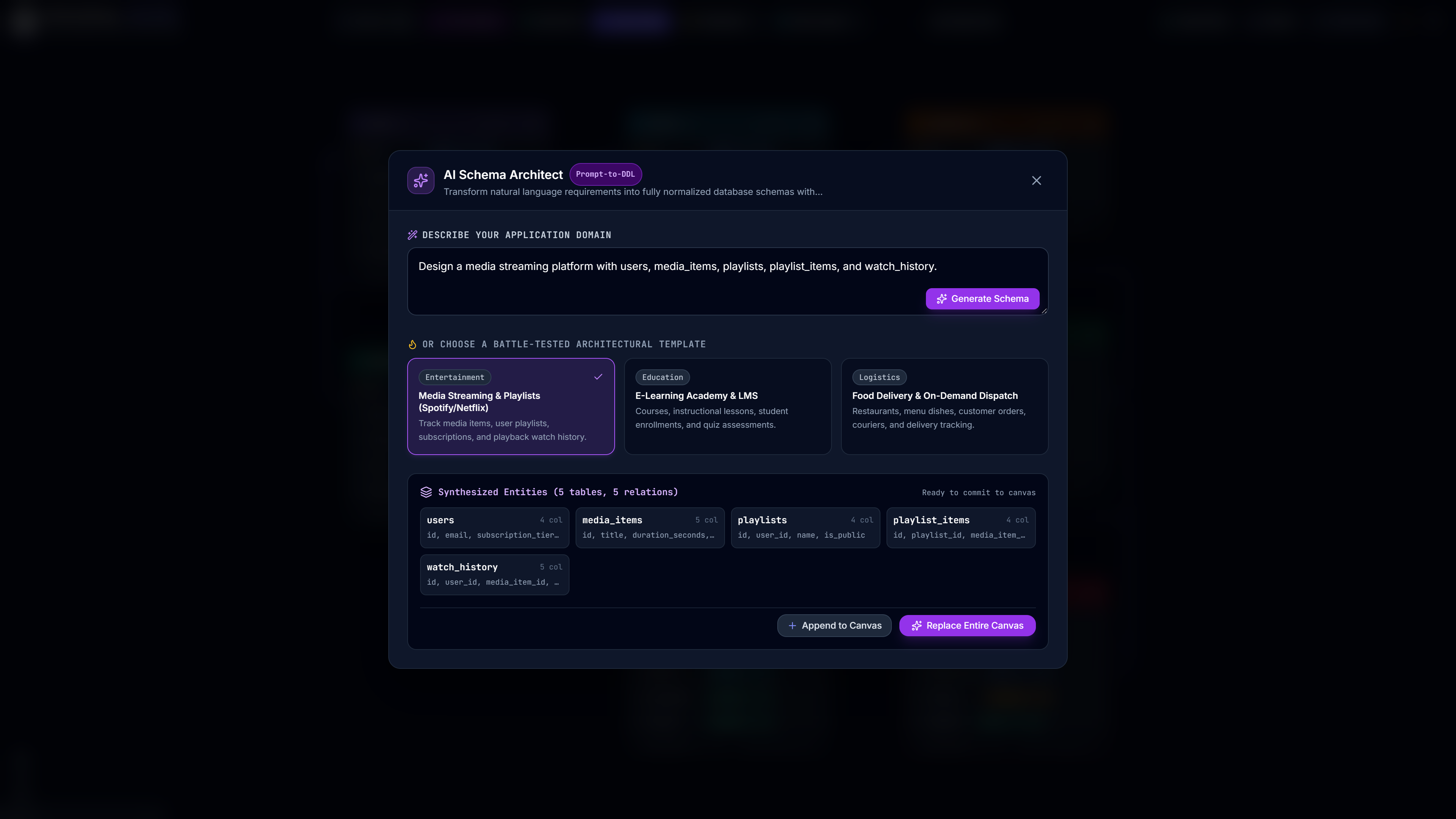Select the Media Streaming & Playlists template card
The image size is (1456, 819).
point(510,406)
